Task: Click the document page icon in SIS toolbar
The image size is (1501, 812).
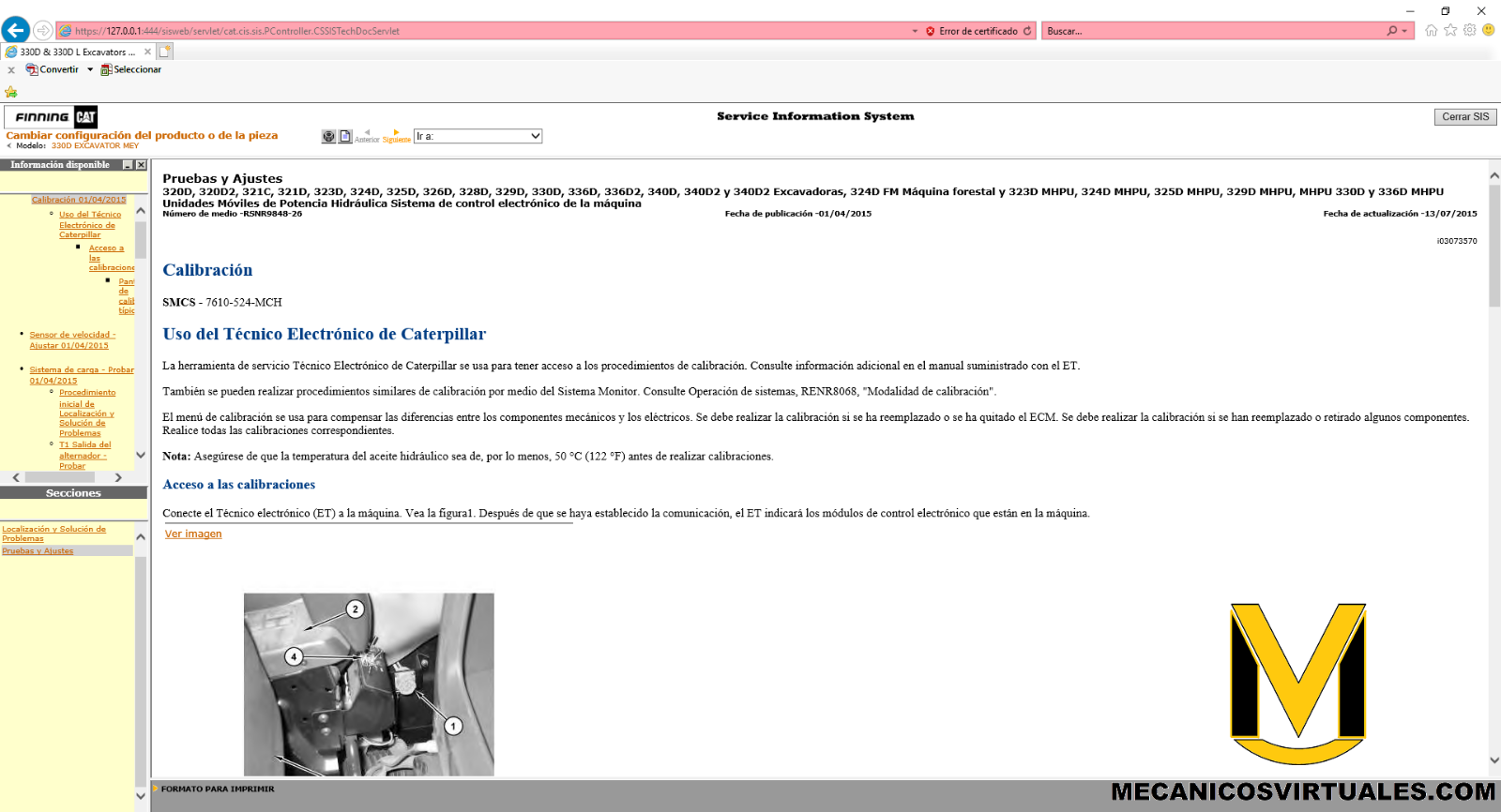Action: point(345,136)
